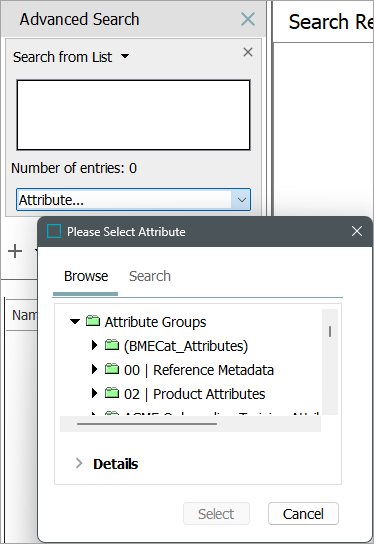The height and width of the screenshot is (544, 374).
Task: Expand 00 | Reference Metadata group
Action: [x=94, y=369]
